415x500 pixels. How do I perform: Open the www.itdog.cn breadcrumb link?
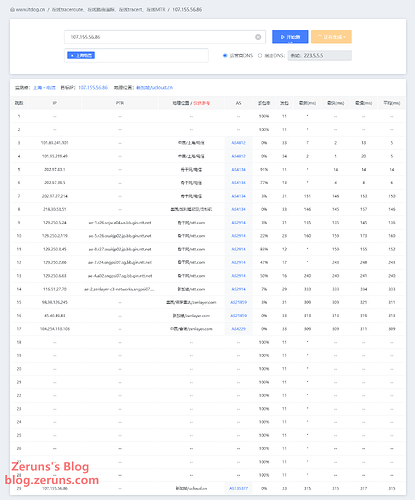30,10
